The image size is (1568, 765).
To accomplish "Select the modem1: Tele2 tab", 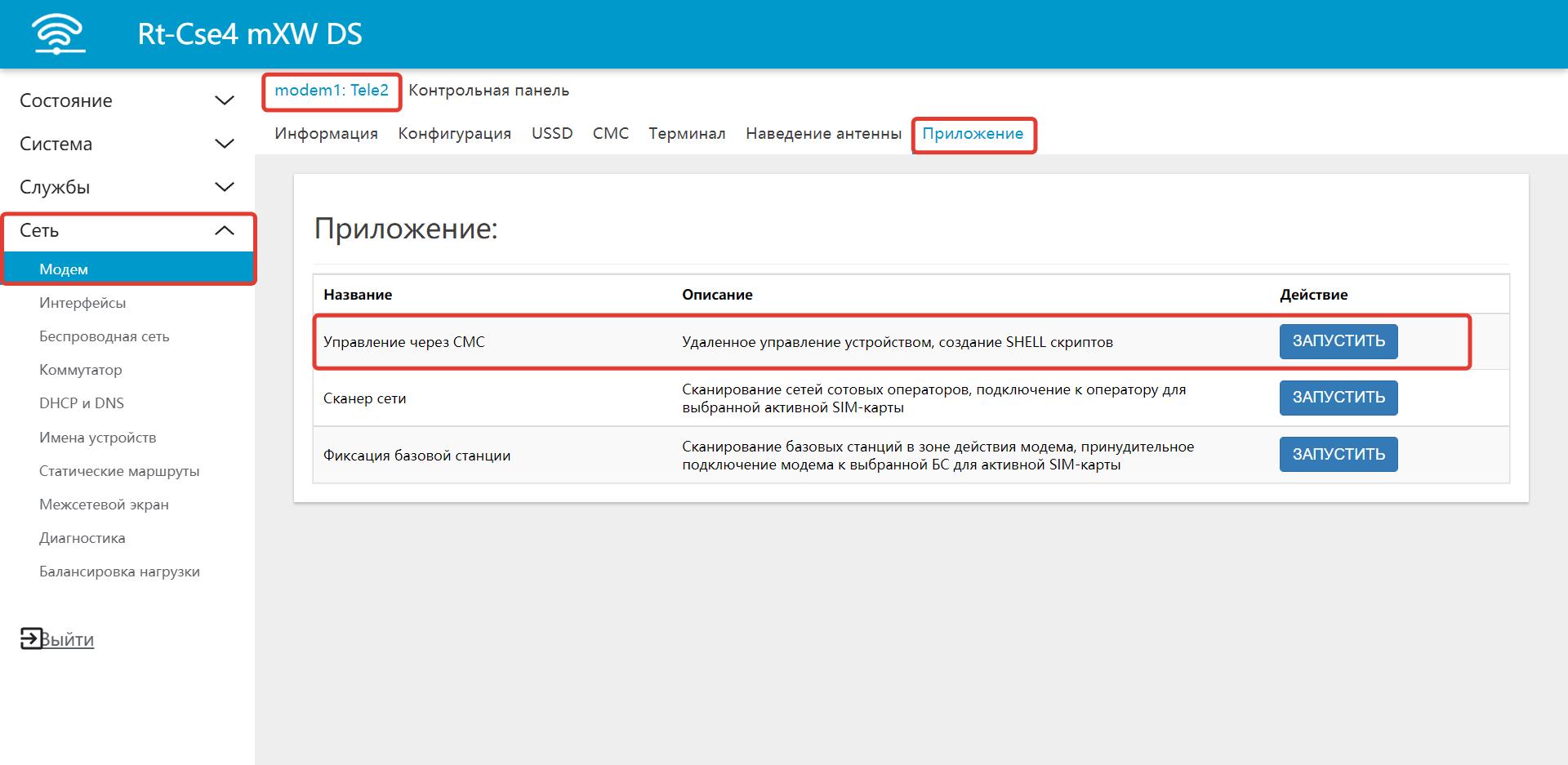I will click(x=332, y=90).
